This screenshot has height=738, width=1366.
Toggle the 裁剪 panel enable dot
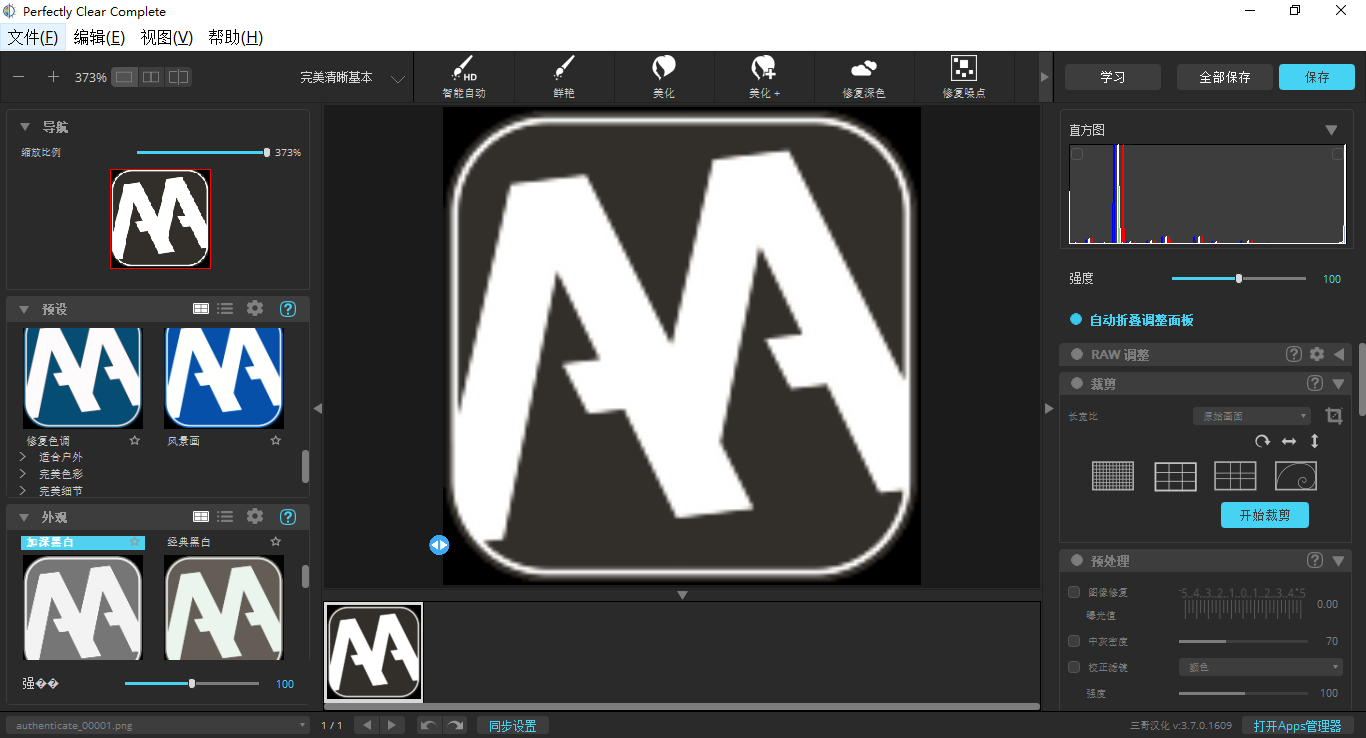1077,383
